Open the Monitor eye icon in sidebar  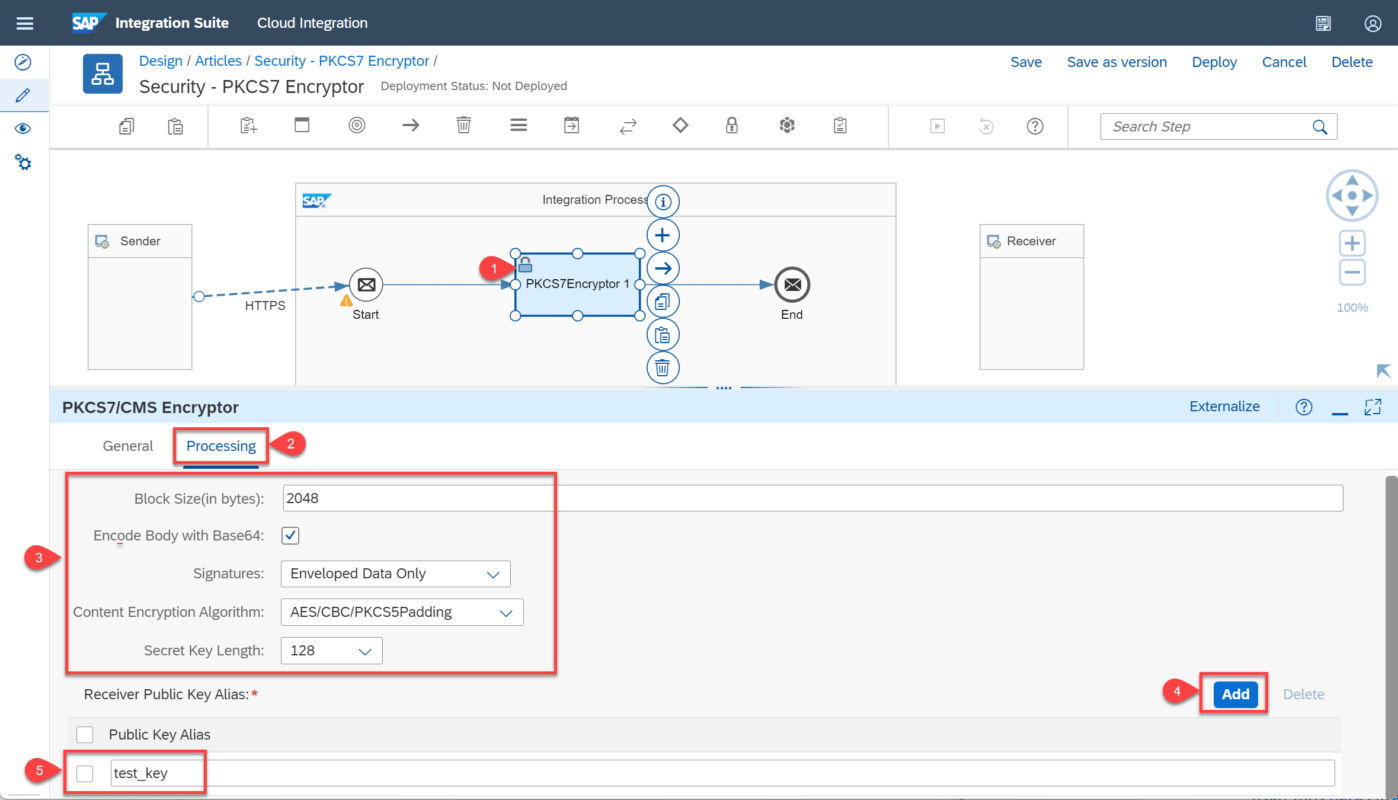point(23,129)
